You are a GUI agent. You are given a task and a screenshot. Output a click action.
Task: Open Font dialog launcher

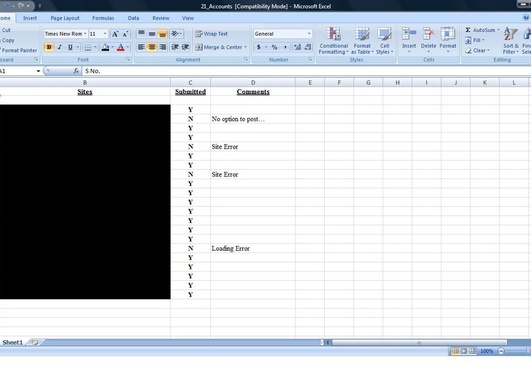point(128,60)
